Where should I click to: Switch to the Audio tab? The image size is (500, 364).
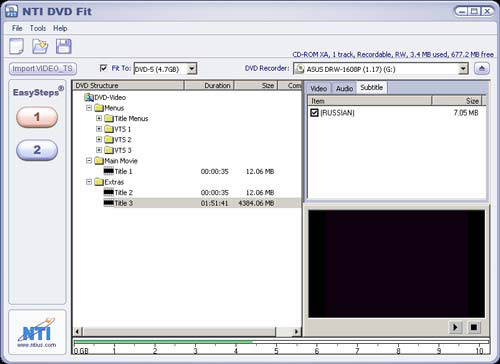(x=344, y=88)
